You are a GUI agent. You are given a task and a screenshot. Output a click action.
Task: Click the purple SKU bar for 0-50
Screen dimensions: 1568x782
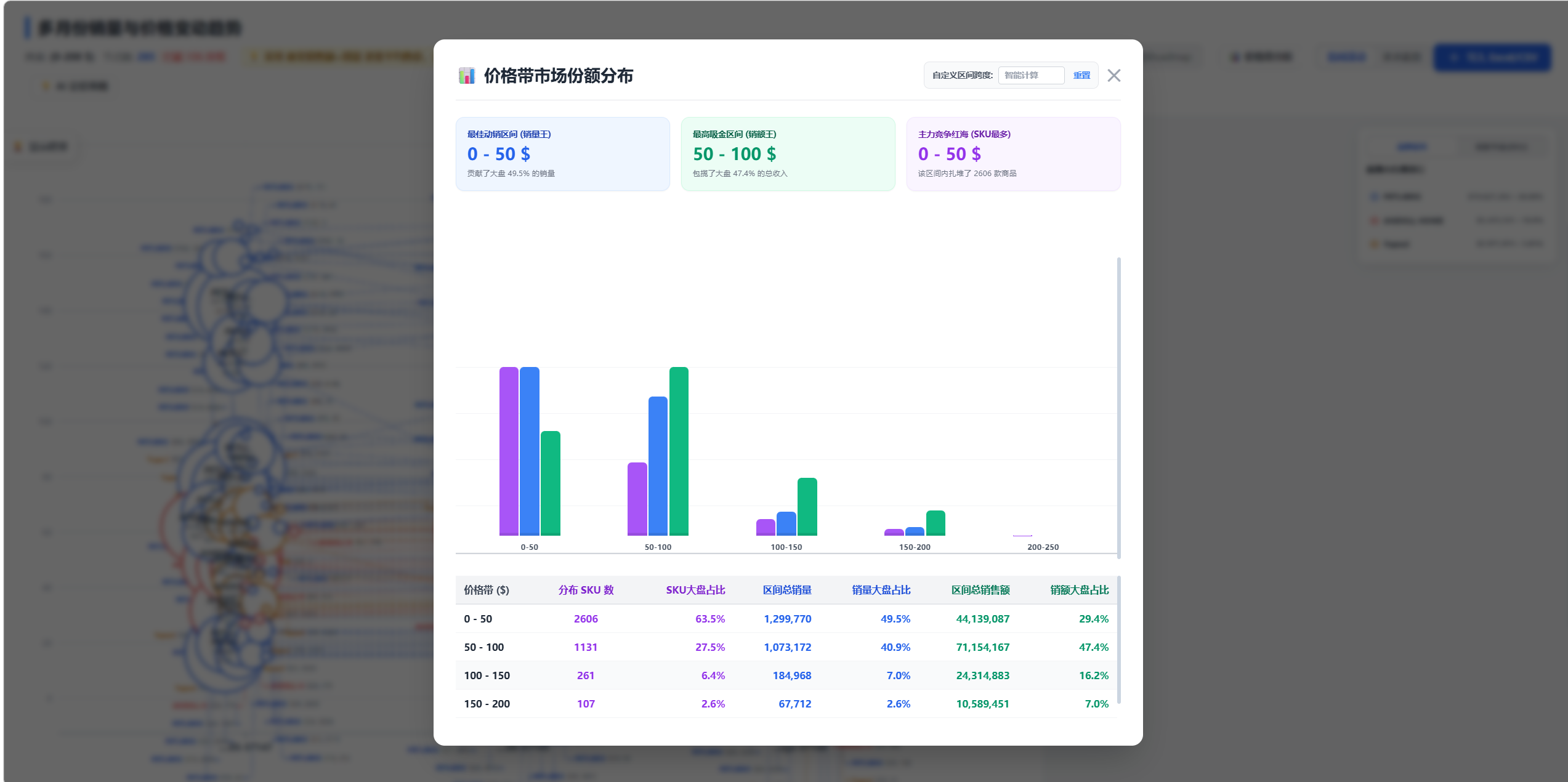[509, 451]
